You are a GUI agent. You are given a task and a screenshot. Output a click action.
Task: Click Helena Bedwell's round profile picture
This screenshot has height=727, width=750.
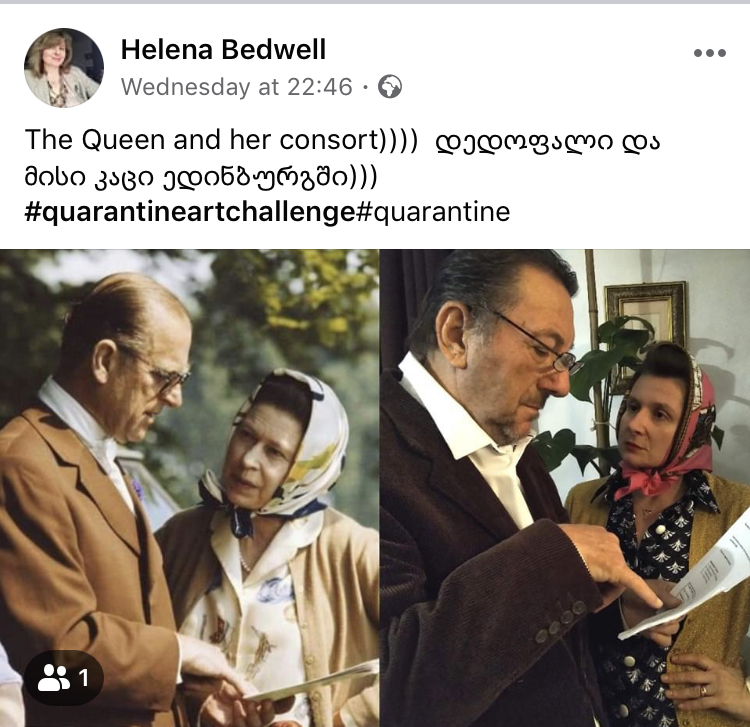point(64,67)
